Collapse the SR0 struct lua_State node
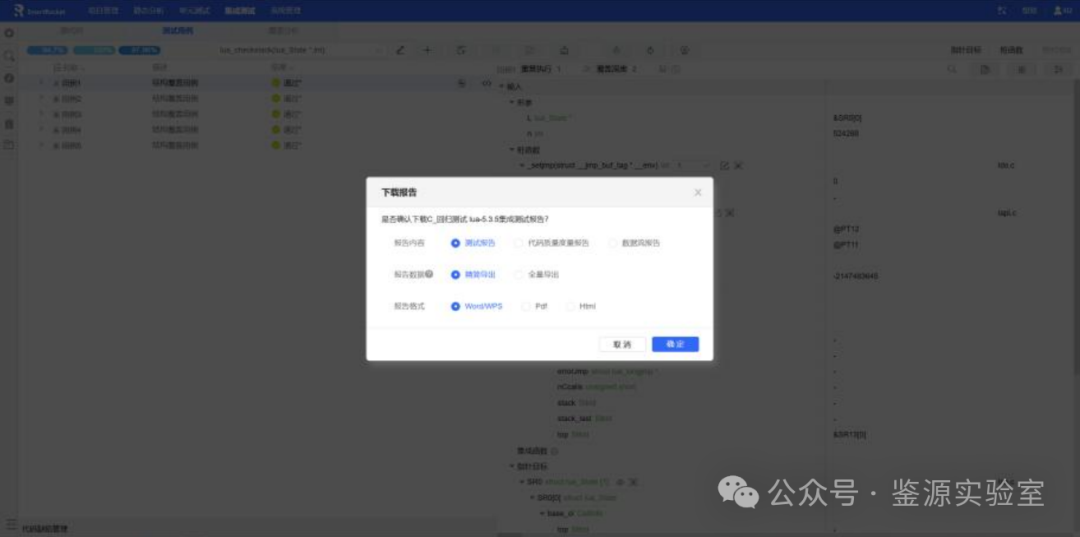 [x=522, y=482]
